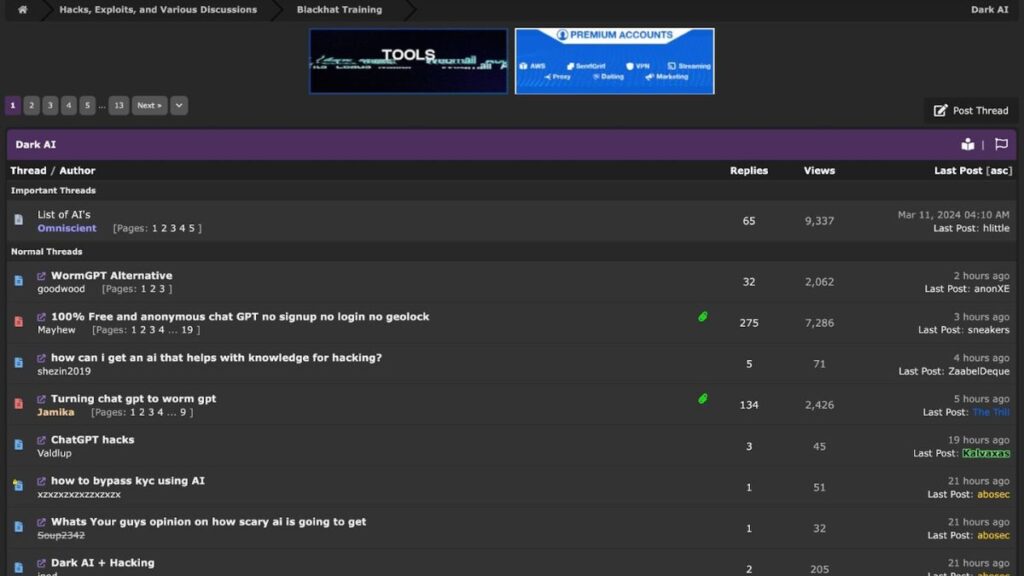The height and width of the screenshot is (576, 1024).
Task: Open Blackhat Training breadcrumb
Action: (340, 10)
